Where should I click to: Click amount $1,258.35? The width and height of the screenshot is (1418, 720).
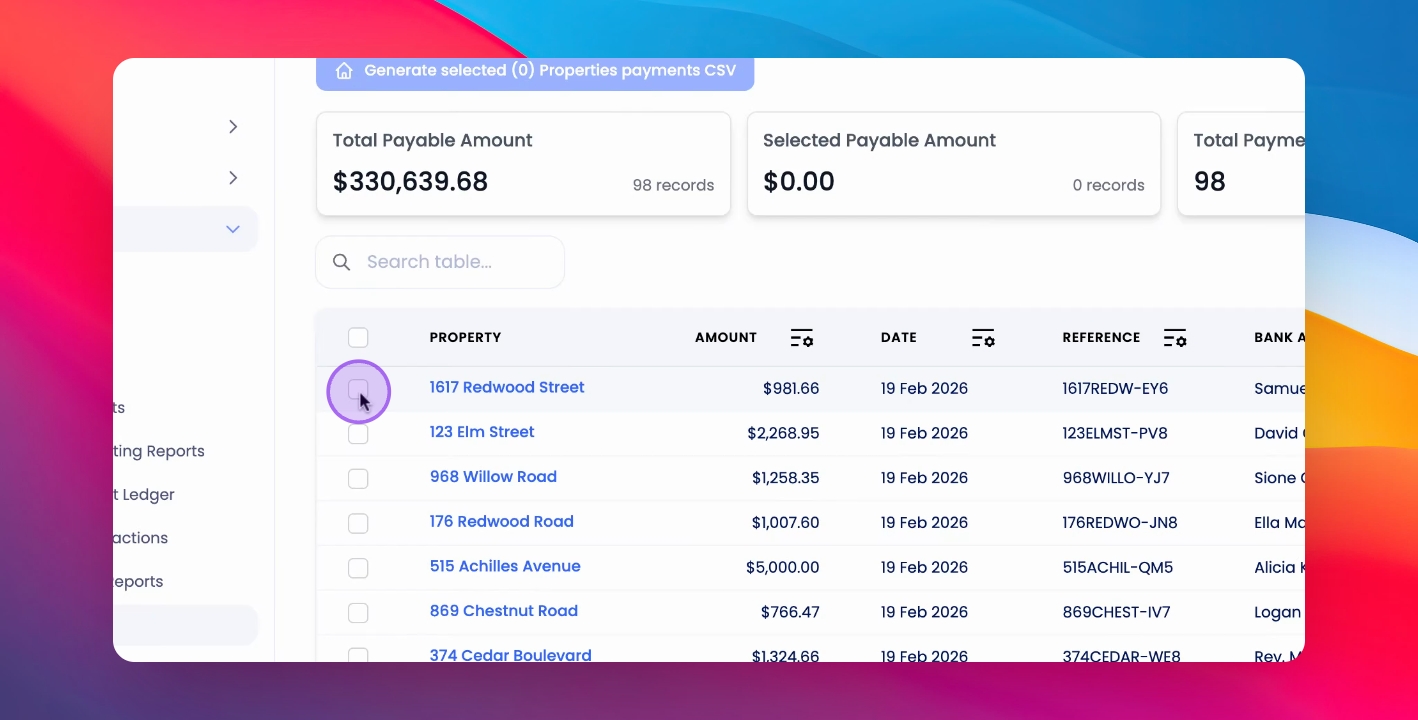click(x=786, y=478)
